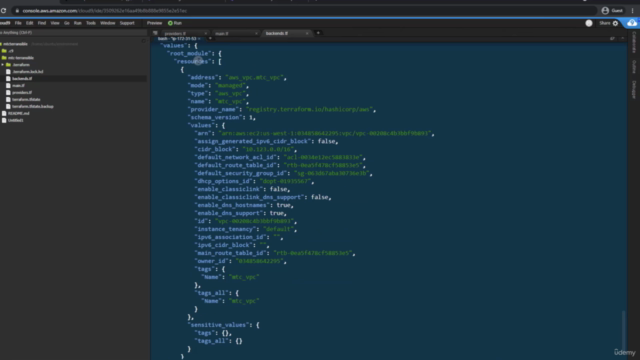This screenshot has height=360, width=640.
Task: Open the Debugger side panel
Action: click(x=634, y=89)
